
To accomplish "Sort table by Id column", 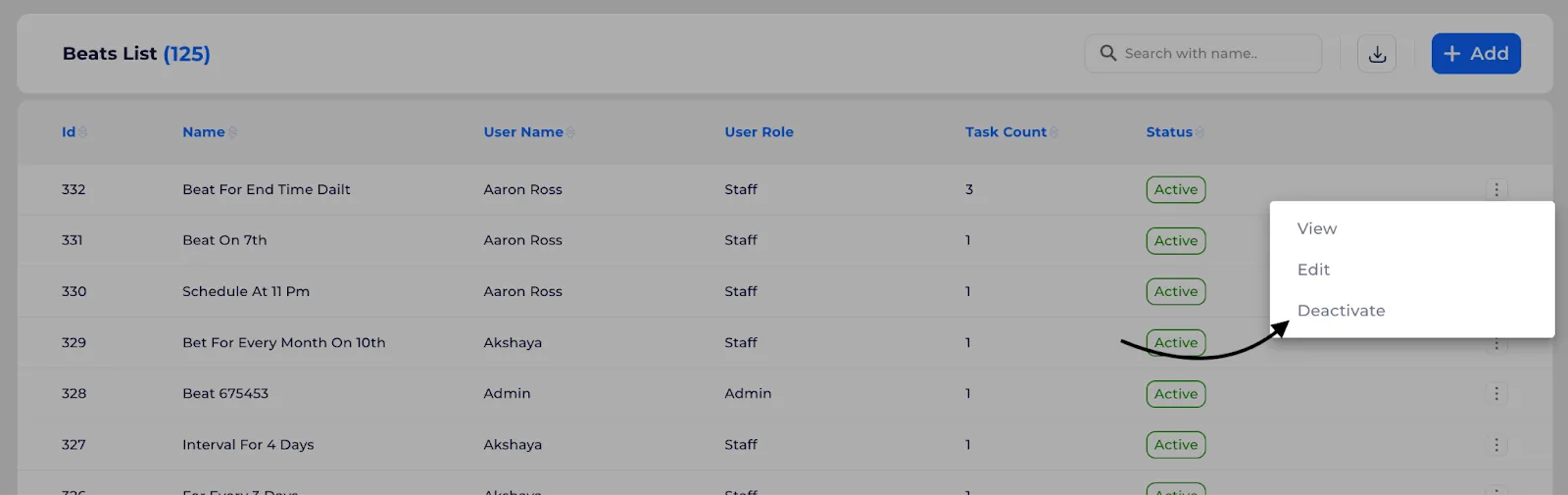I will [73, 132].
